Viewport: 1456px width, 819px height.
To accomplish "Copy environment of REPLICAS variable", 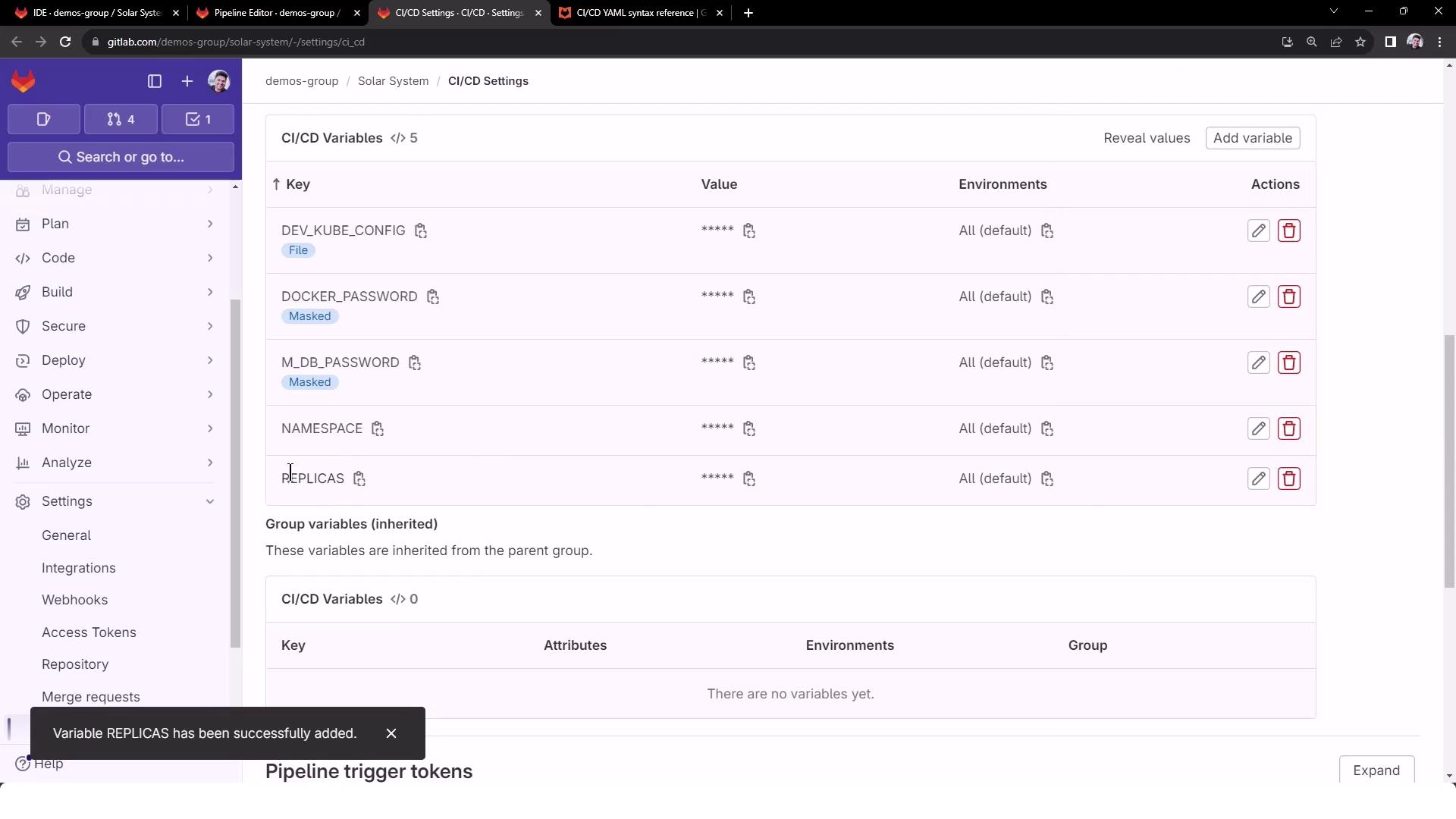I will [1047, 479].
